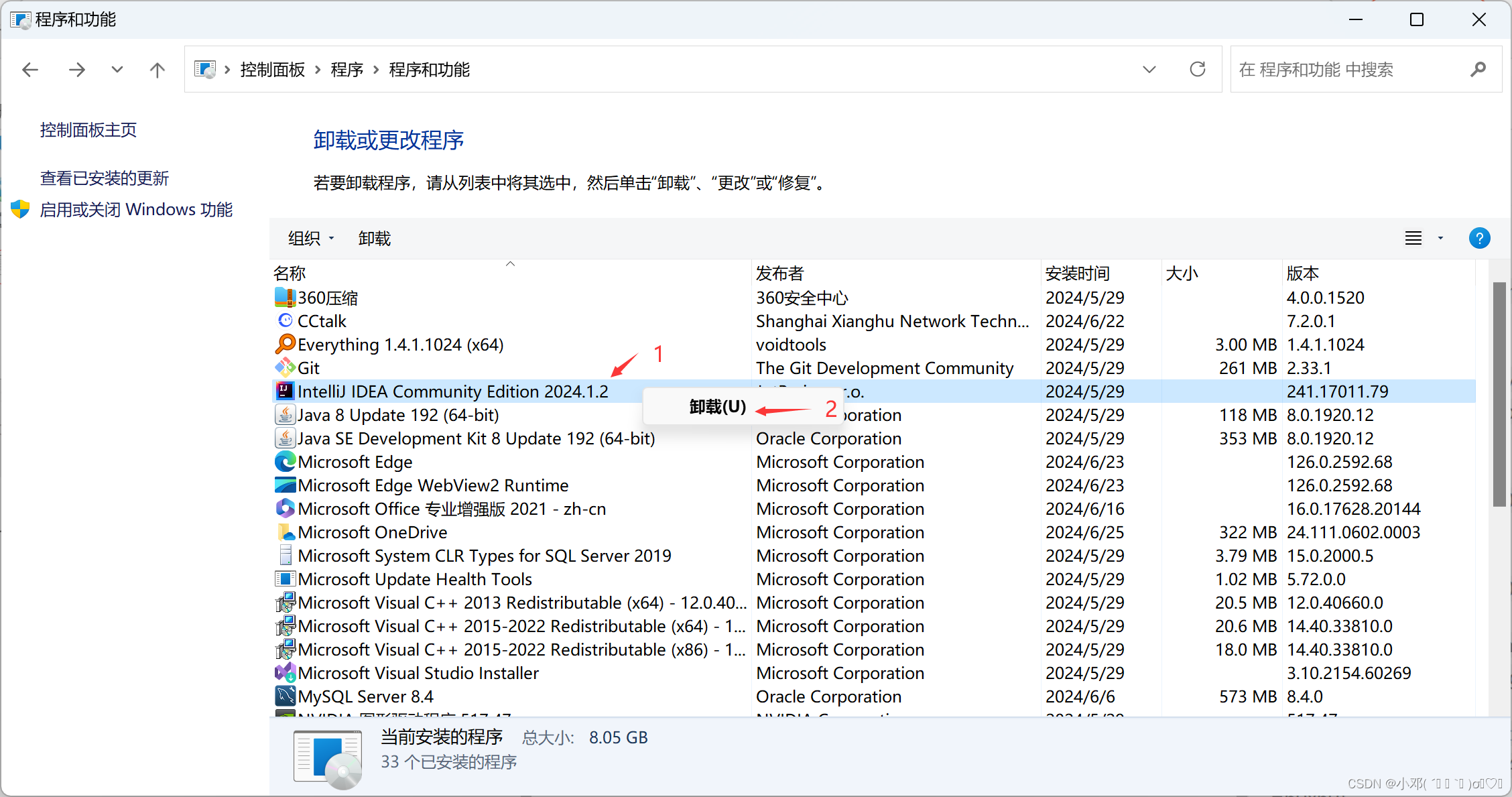Select the Everything search tool icon
Viewport: 1512px width, 797px height.
pos(286,345)
